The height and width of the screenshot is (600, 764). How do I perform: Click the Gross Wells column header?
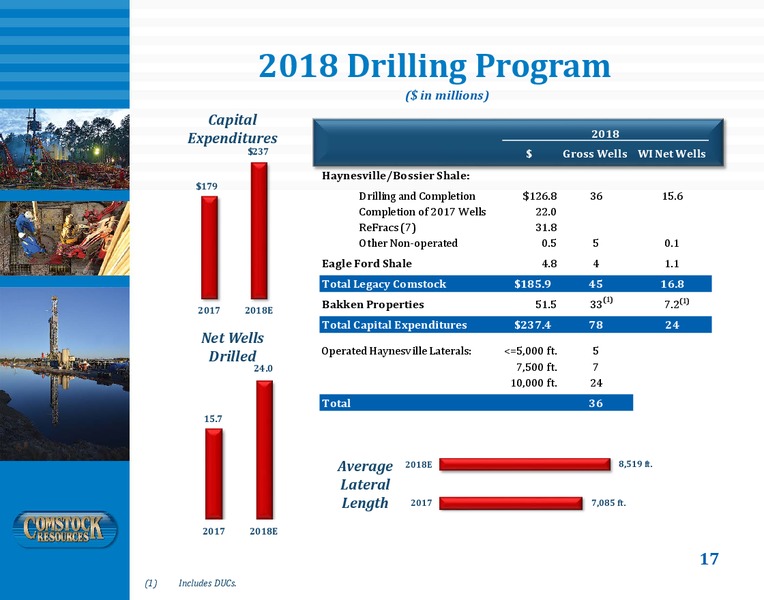(595, 154)
